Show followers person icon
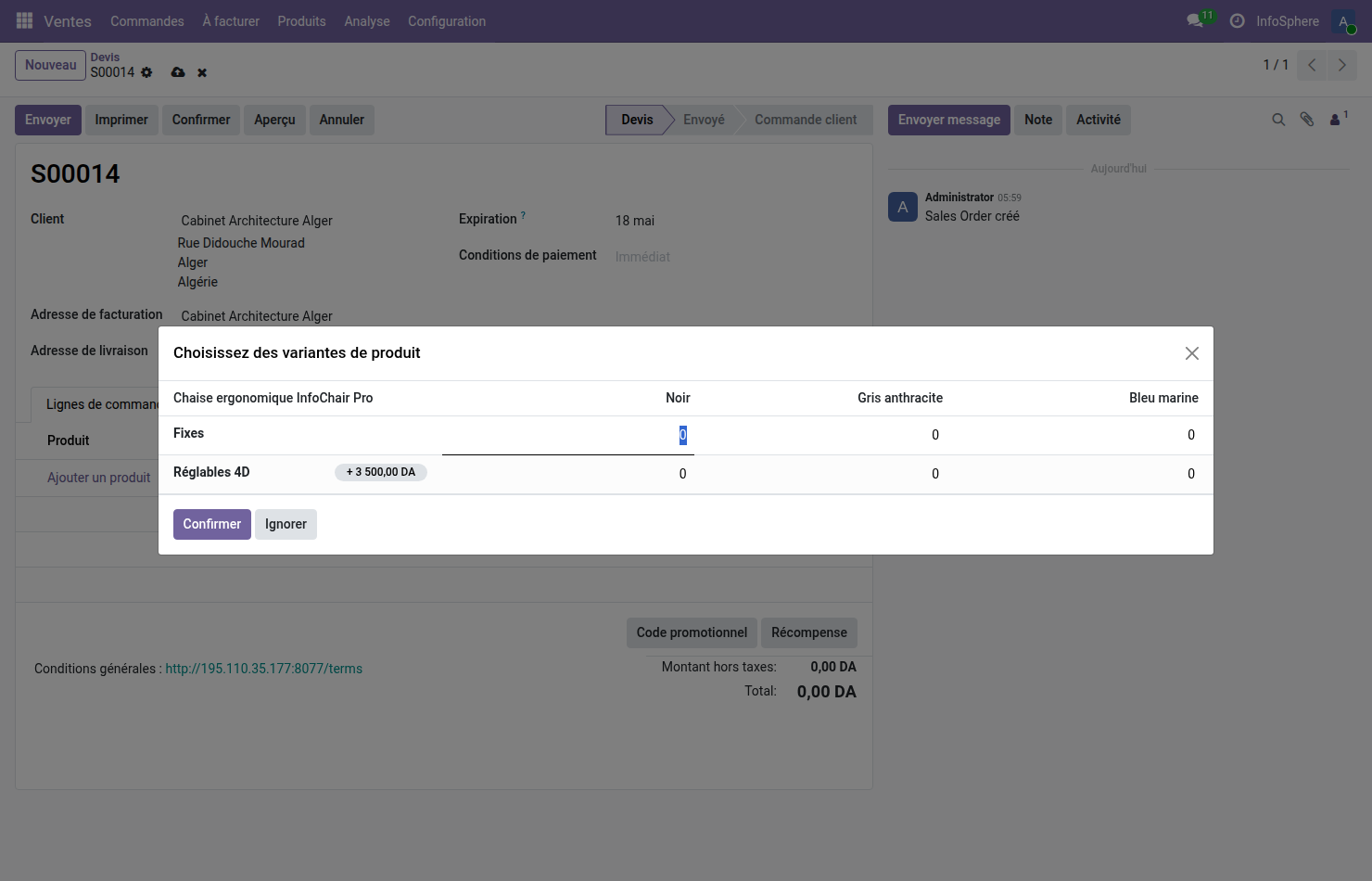Viewport: 1372px width, 881px height. click(x=1337, y=120)
